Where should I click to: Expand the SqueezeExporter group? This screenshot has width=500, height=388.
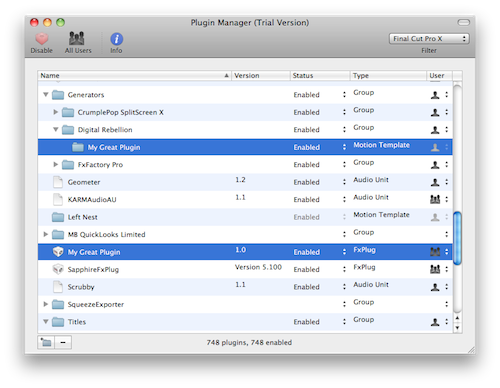[x=46, y=304]
